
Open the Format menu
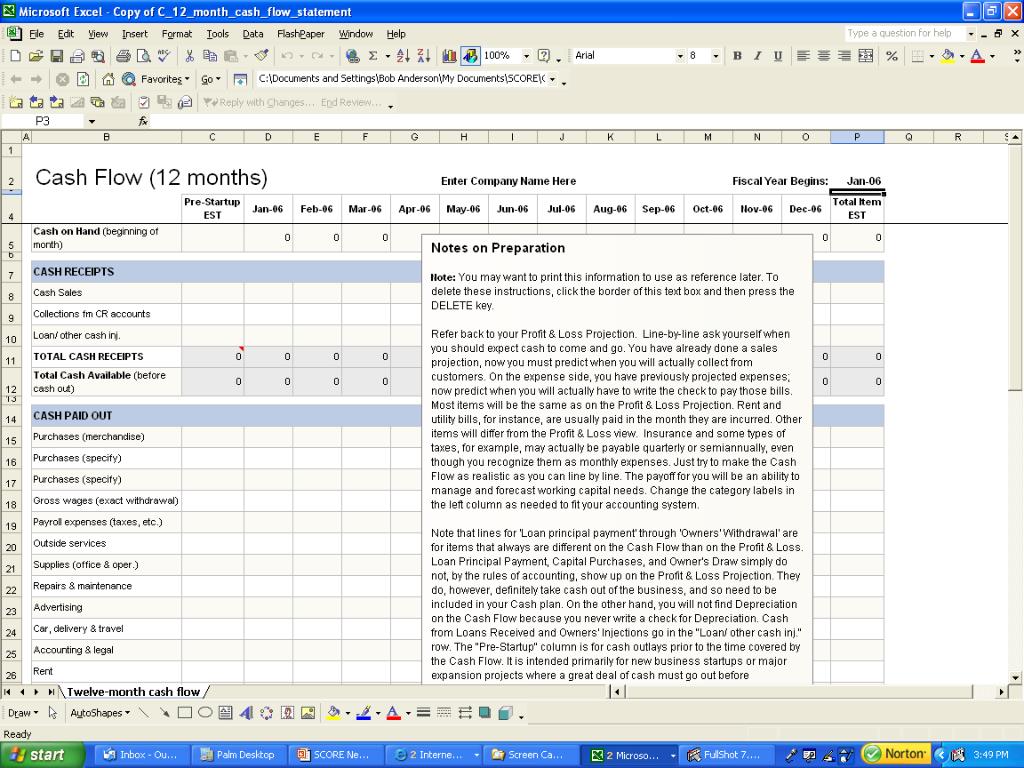tap(176, 34)
